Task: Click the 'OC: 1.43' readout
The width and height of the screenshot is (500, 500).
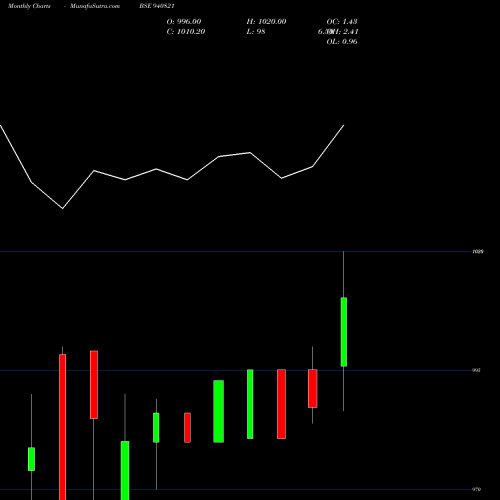Action: click(x=342, y=22)
